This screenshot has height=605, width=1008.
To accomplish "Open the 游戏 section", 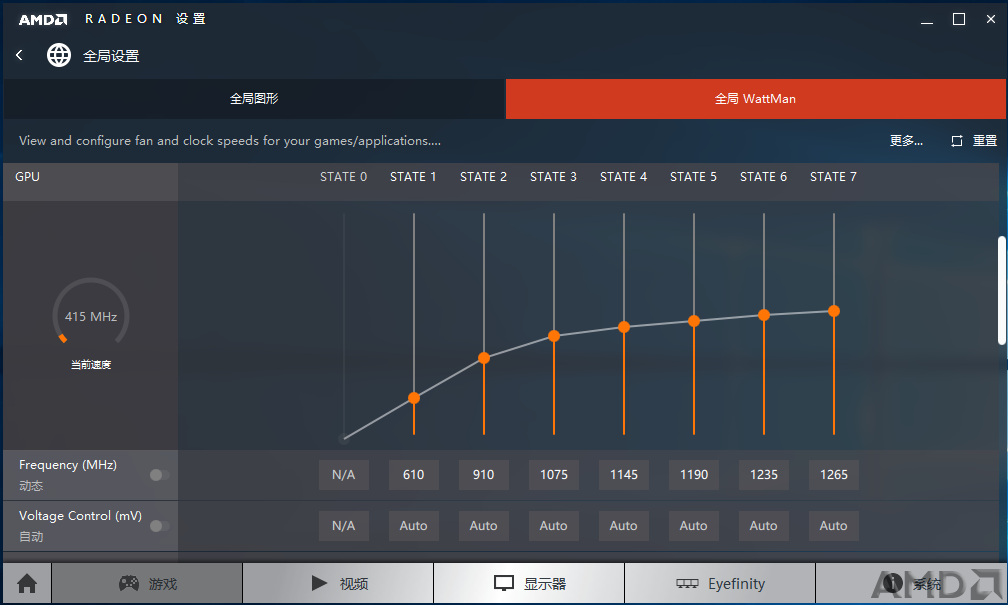I will [x=147, y=583].
